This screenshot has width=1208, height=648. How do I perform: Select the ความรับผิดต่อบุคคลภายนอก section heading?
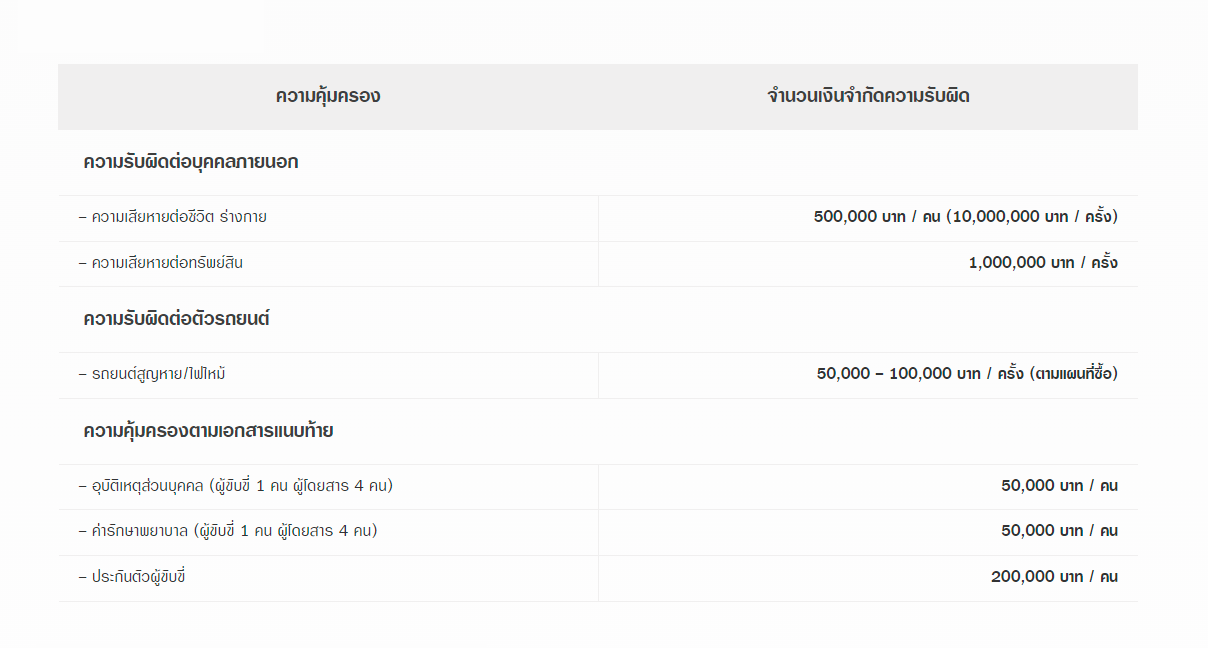tap(191, 162)
